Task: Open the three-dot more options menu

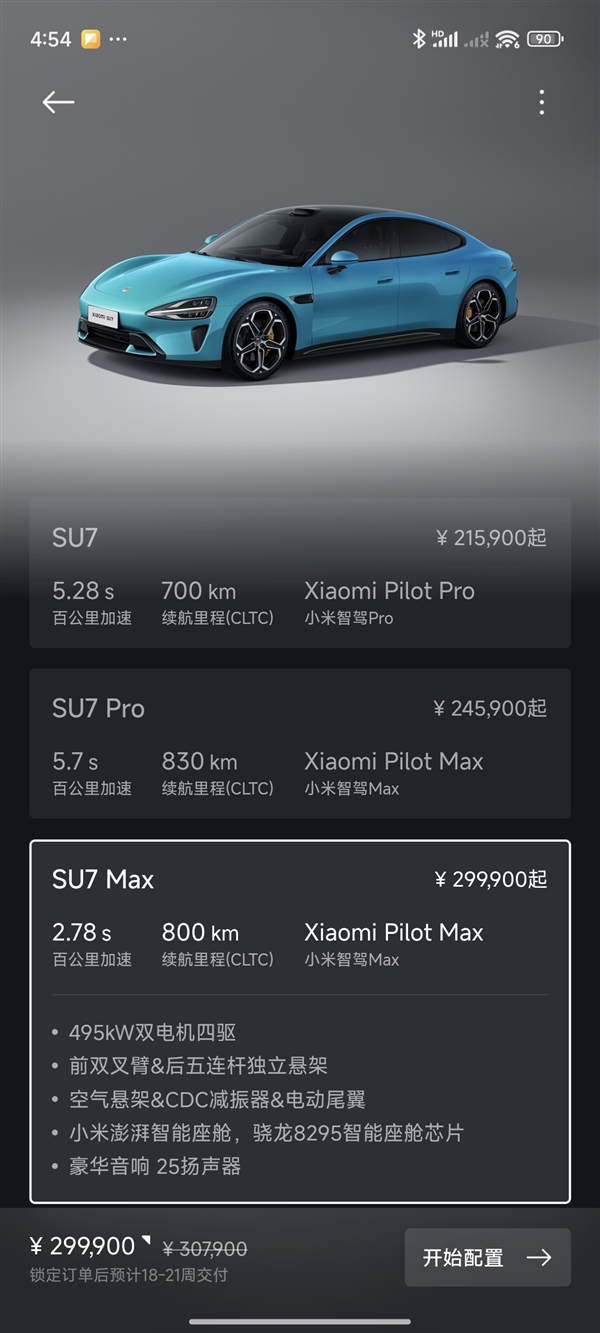Action: click(x=541, y=102)
